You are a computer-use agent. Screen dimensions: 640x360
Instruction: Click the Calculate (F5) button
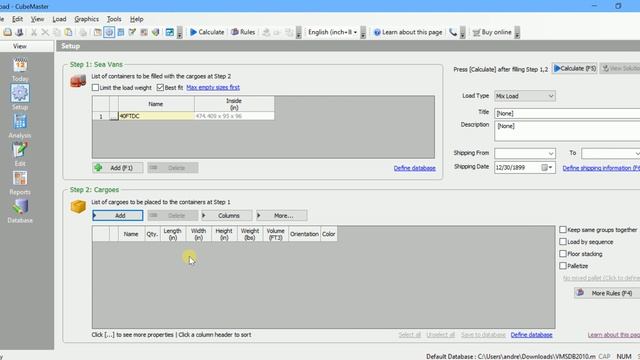tap(575, 69)
